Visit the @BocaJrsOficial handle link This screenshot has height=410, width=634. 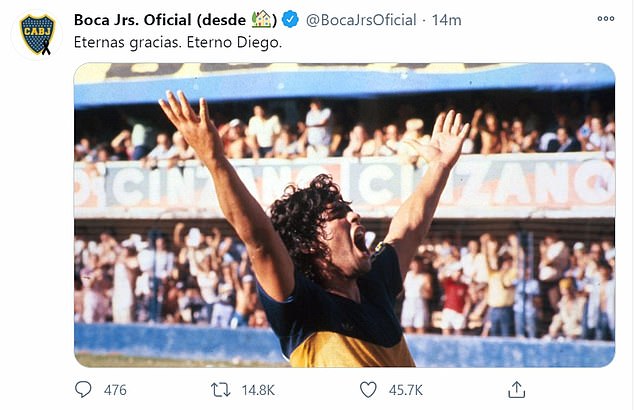(362, 19)
